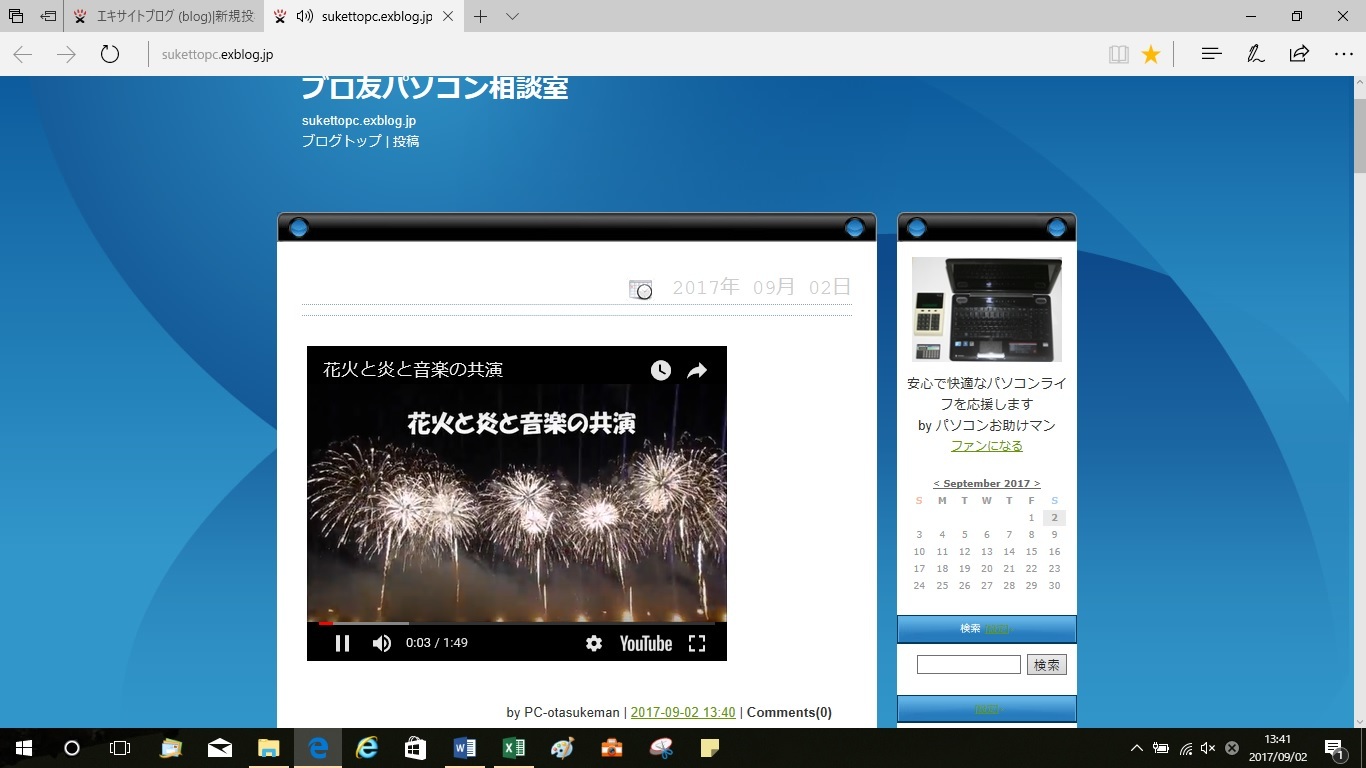Open the Edge More (…) menu
This screenshot has height=768, width=1366.
pyautogui.click(x=1343, y=54)
